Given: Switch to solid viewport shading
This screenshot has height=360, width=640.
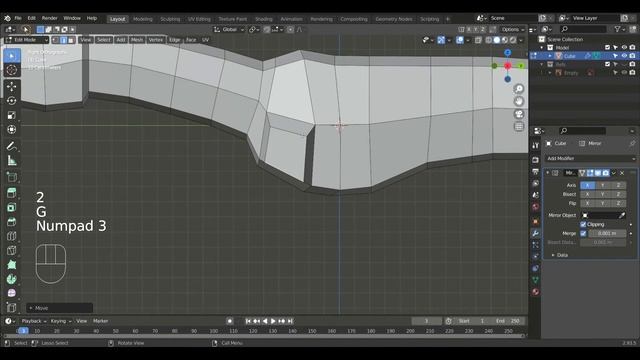Looking at the screenshot, I should tap(497, 40).
